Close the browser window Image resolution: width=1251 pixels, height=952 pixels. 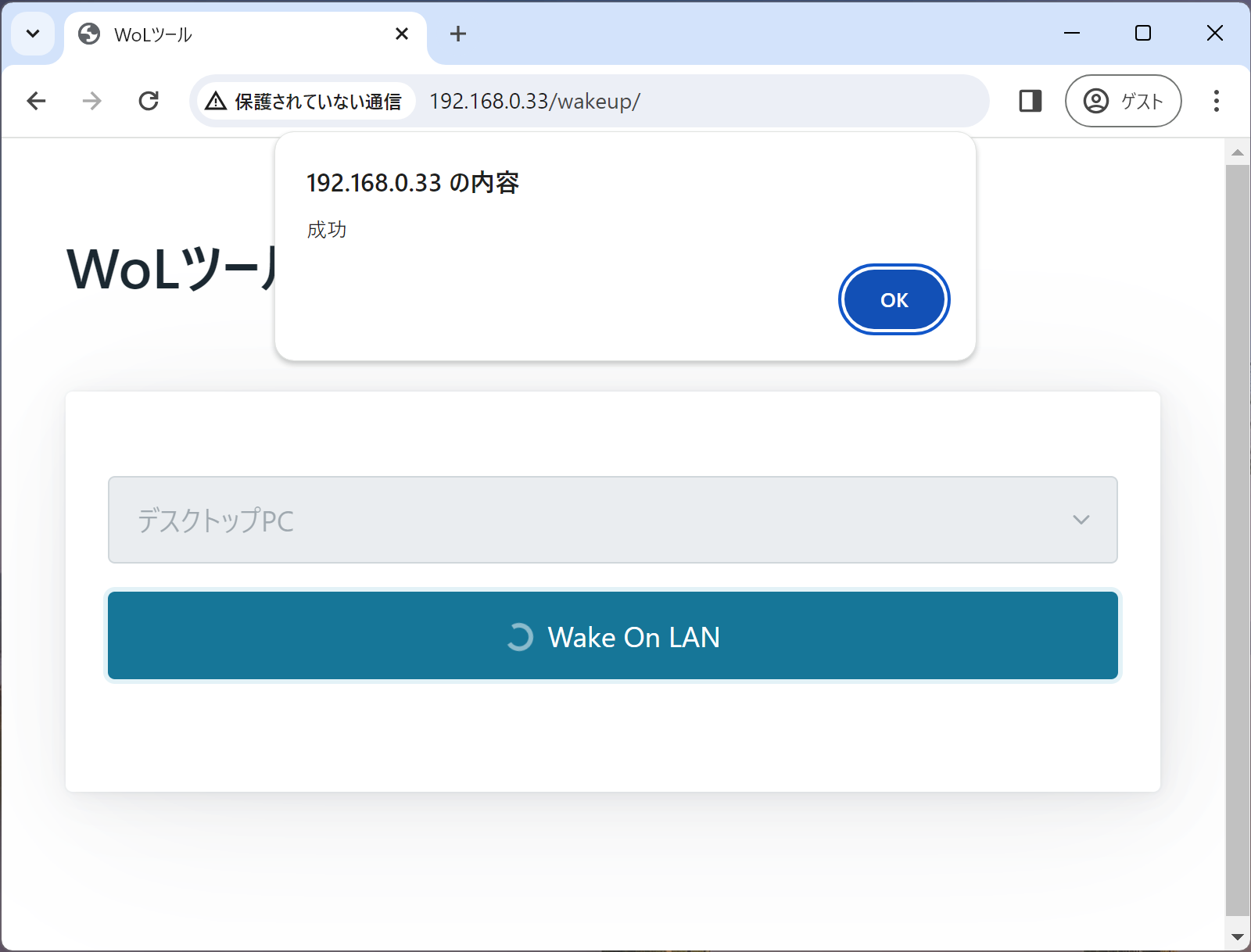(1214, 33)
